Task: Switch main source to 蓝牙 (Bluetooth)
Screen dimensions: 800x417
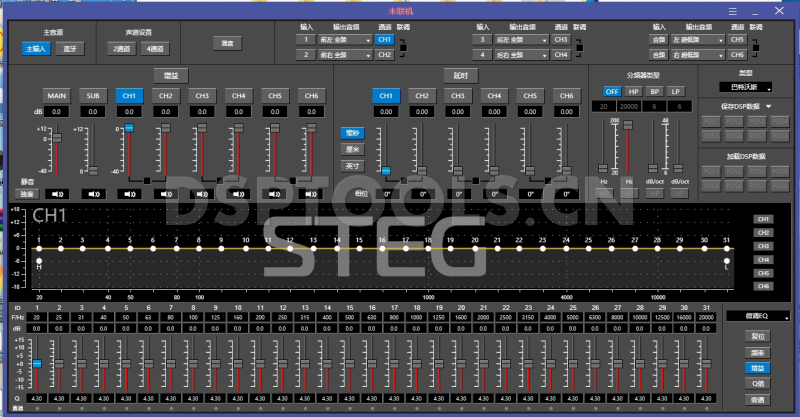Action: click(x=70, y=47)
